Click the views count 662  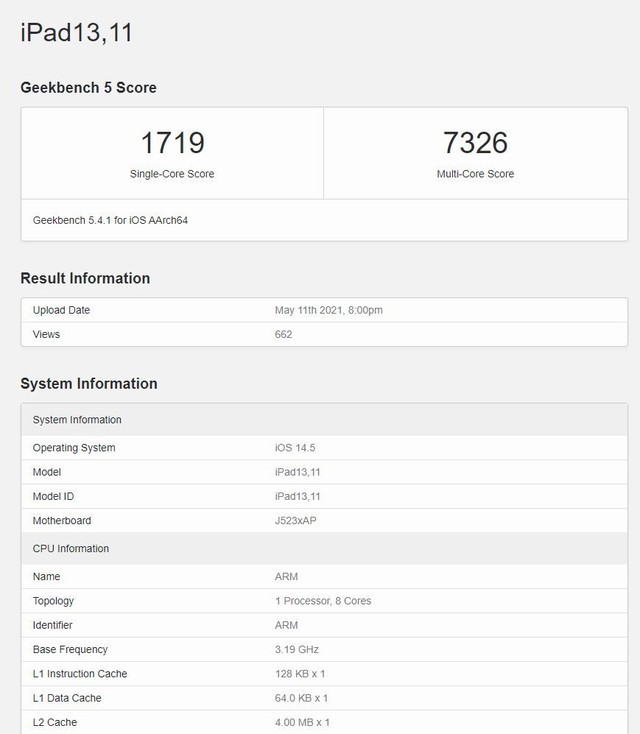click(x=283, y=334)
